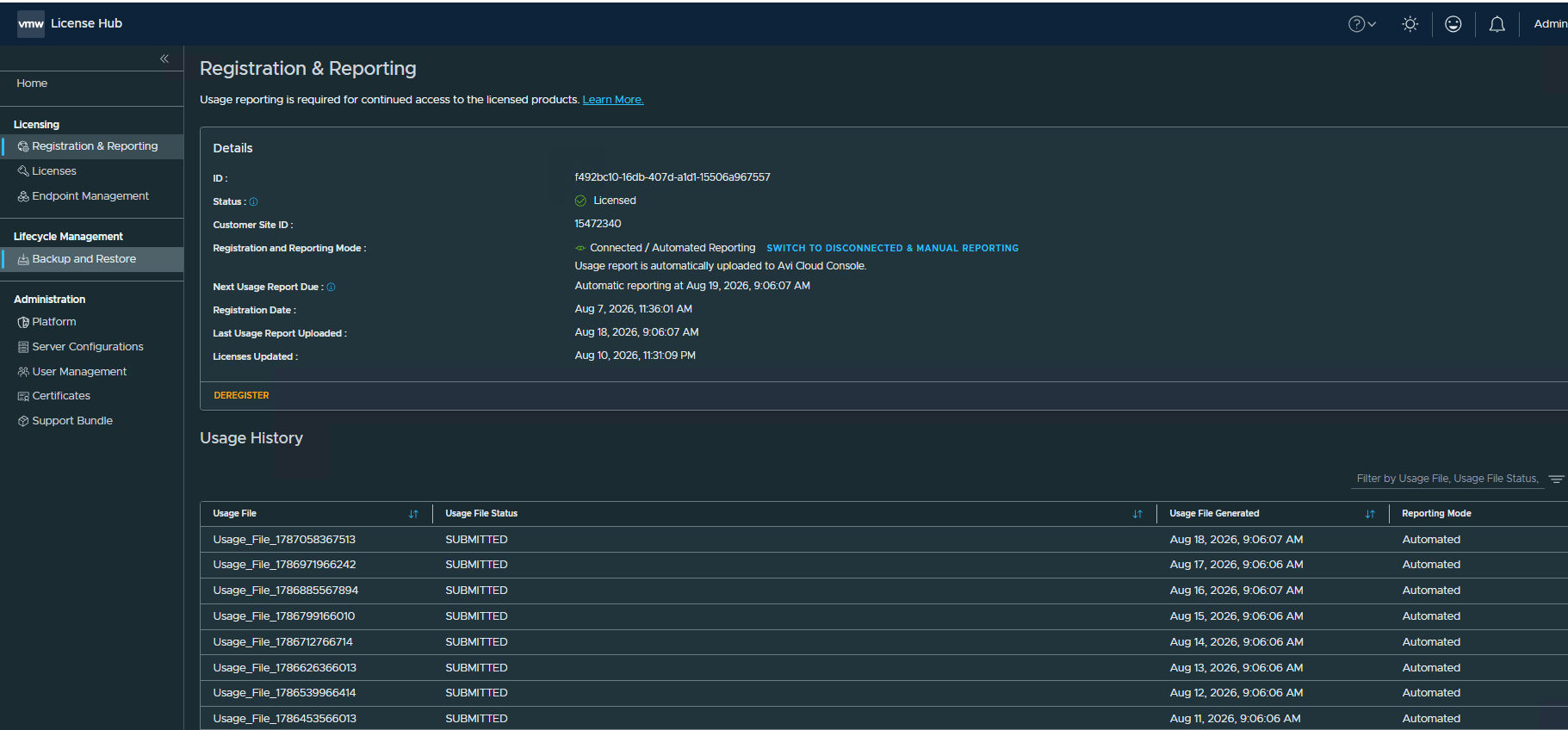Click the Next Usage Report Due info icon
This screenshot has height=730, width=1568.
coord(331,288)
